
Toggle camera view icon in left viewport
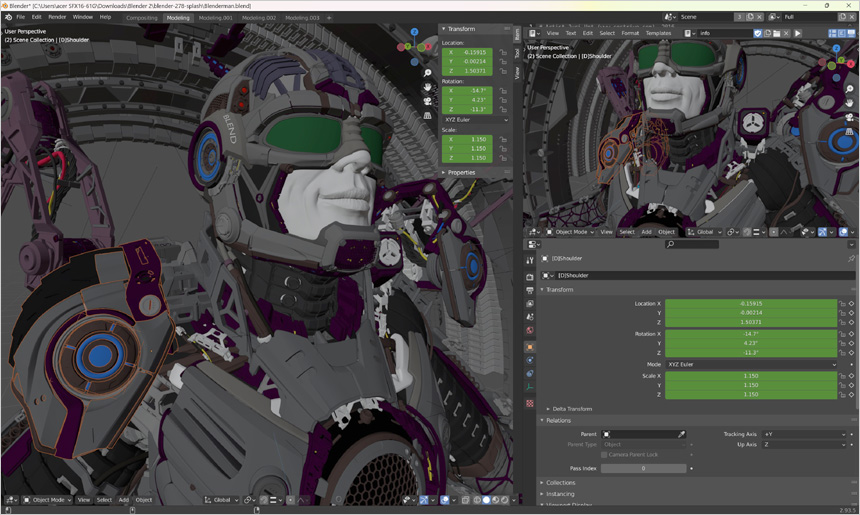(428, 101)
